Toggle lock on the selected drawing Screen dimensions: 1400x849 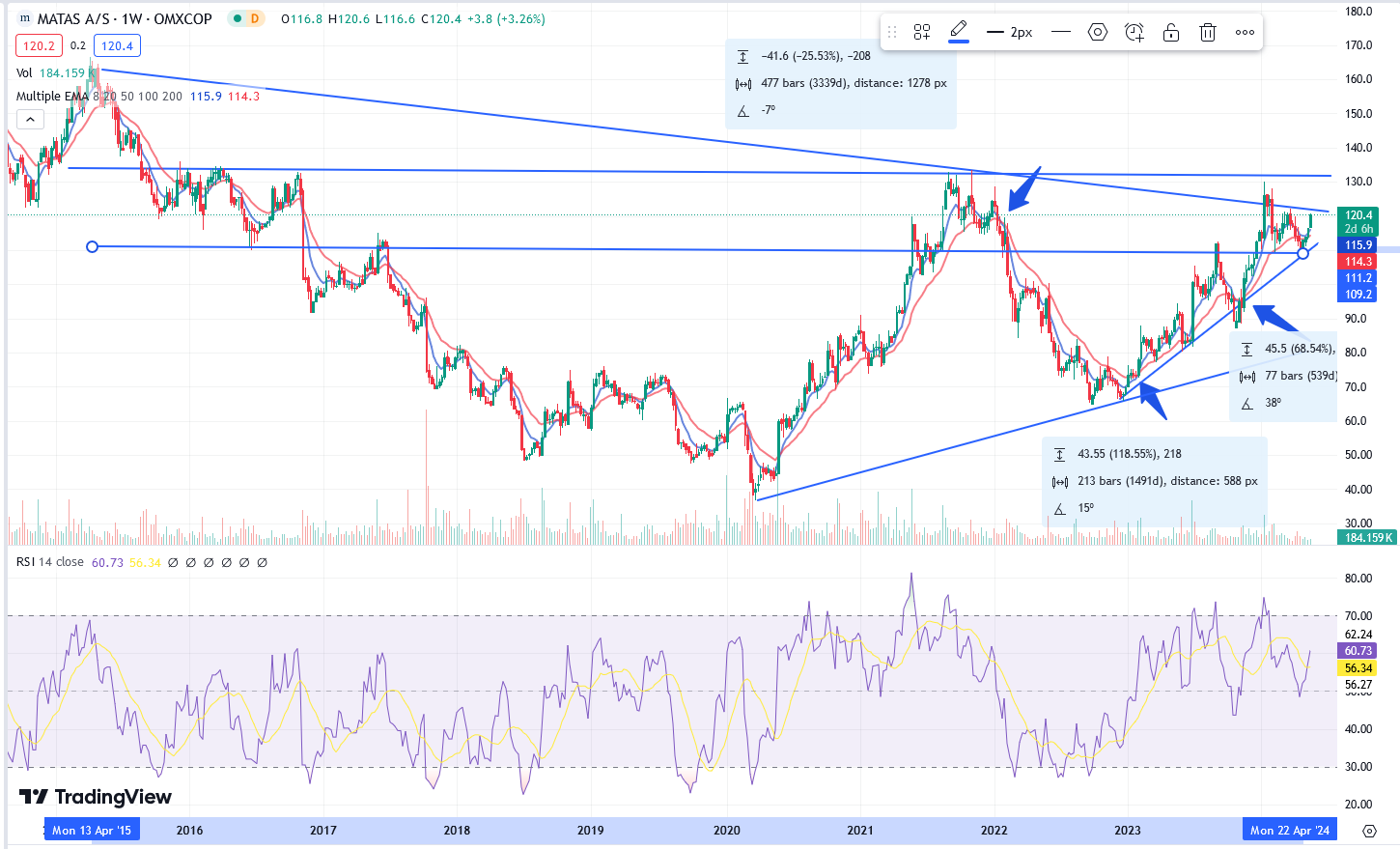point(1171,32)
